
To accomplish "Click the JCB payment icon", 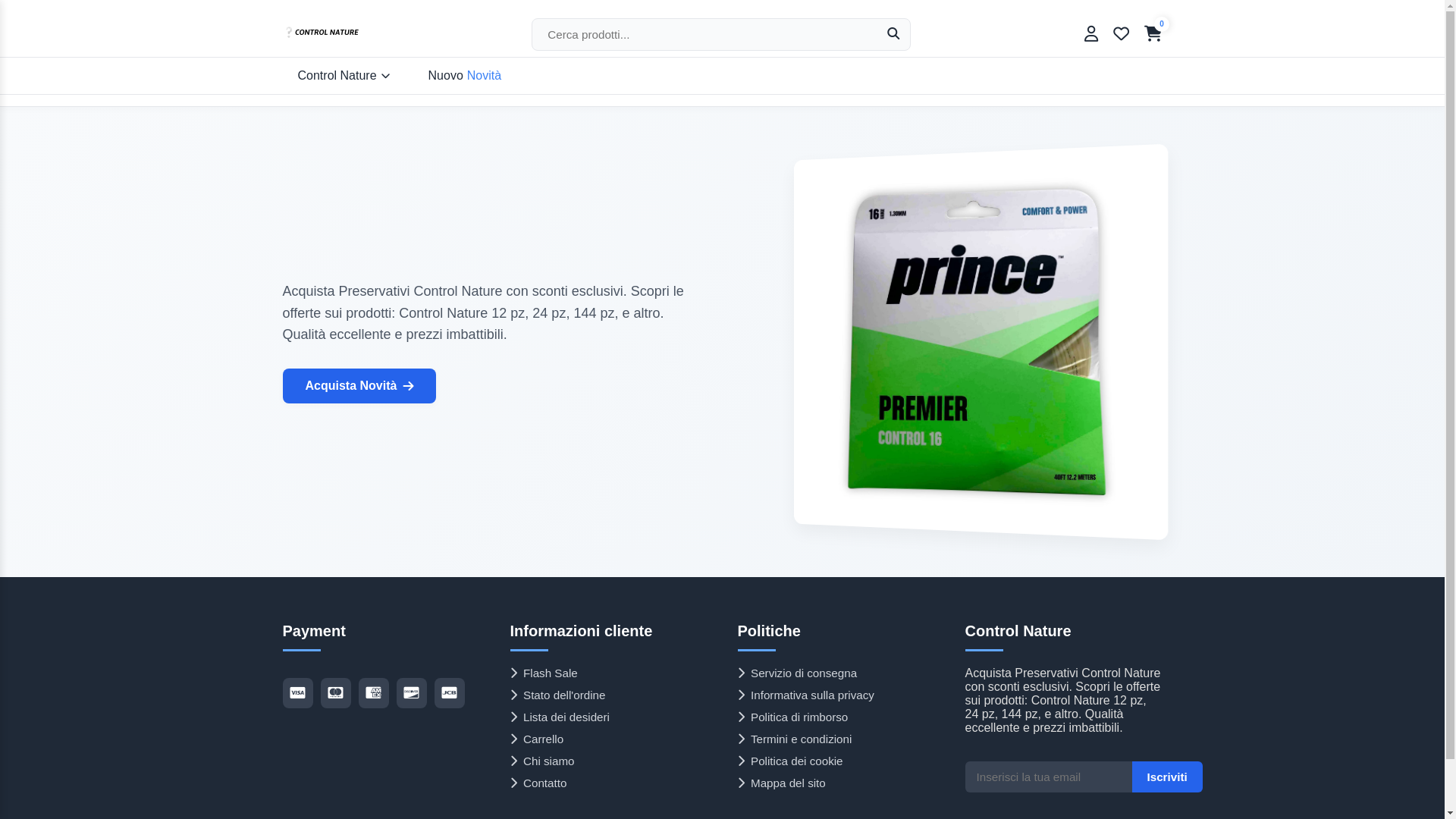I will point(449,693).
